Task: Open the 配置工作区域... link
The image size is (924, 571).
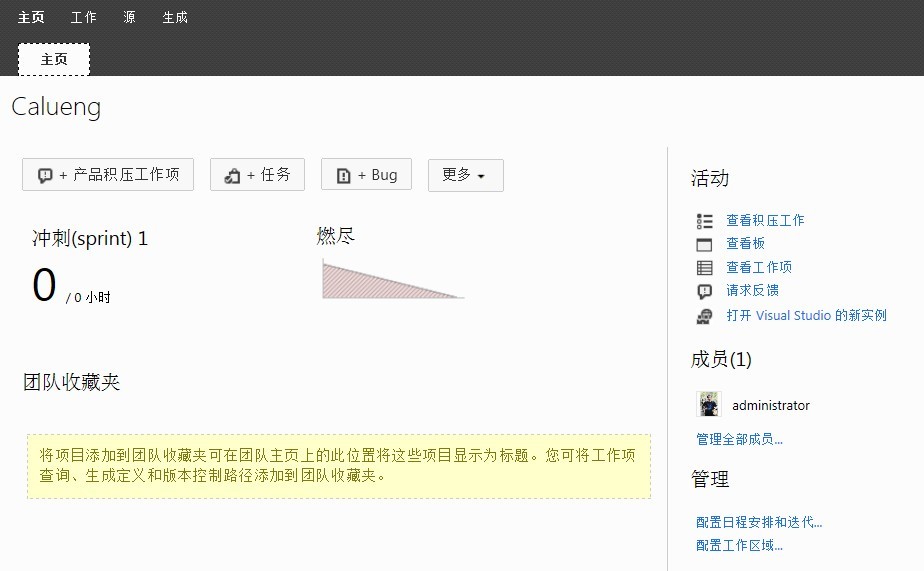Action: click(739, 545)
